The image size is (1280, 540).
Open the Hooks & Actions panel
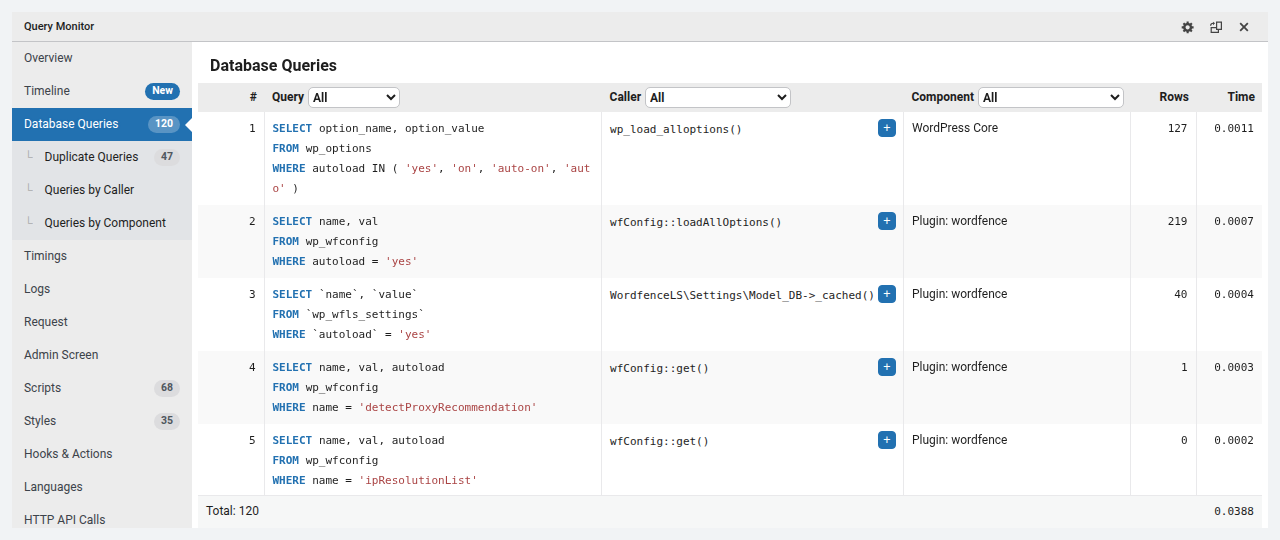click(x=102, y=454)
